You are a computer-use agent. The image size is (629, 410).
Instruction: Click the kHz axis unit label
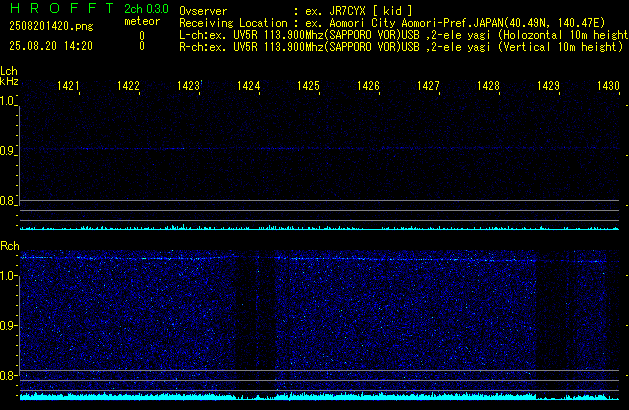tap(9, 81)
